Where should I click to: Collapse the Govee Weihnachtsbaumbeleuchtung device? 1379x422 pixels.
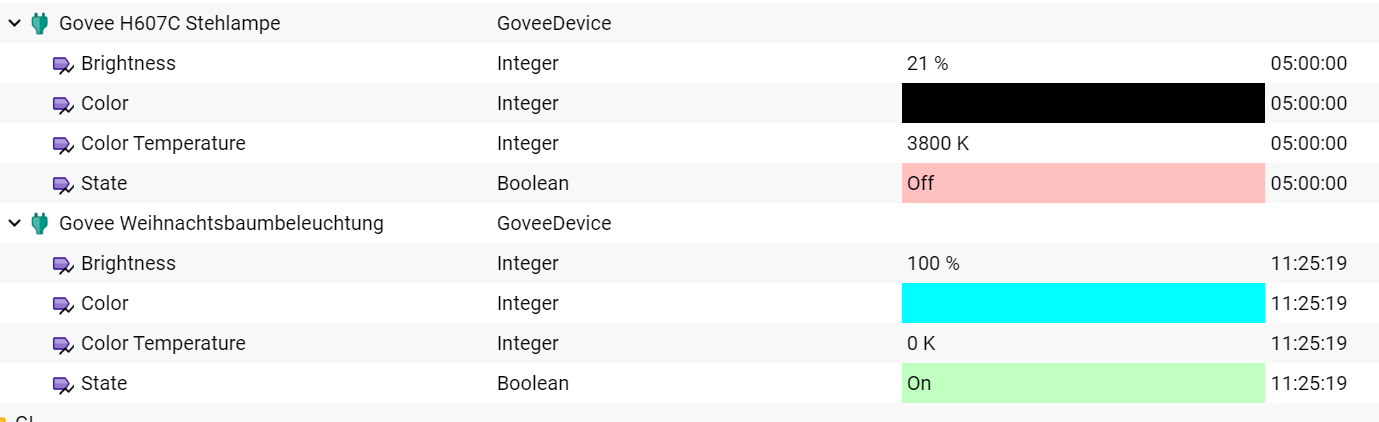click(x=14, y=224)
